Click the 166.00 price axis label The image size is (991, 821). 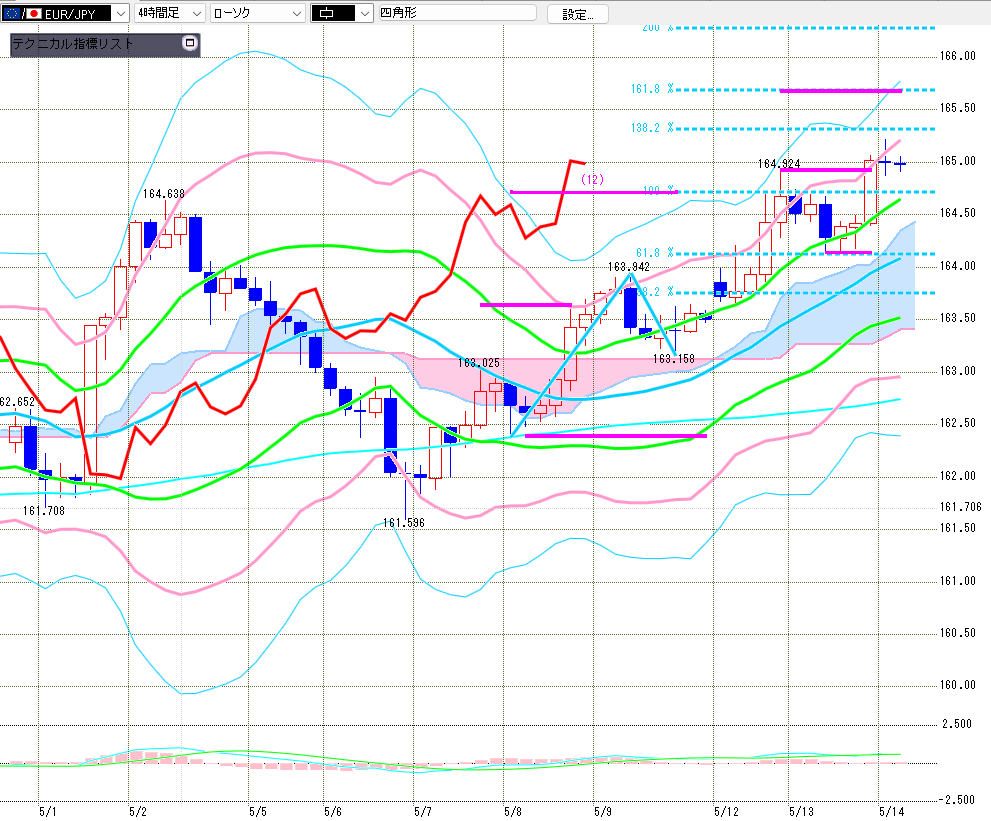tap(958, 56)
